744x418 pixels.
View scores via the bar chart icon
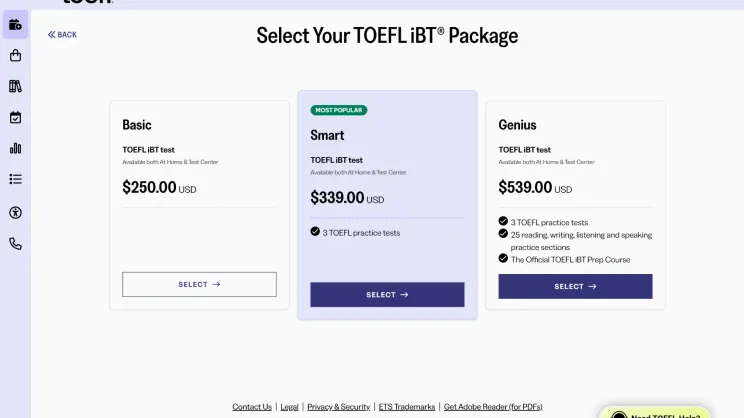15,148
